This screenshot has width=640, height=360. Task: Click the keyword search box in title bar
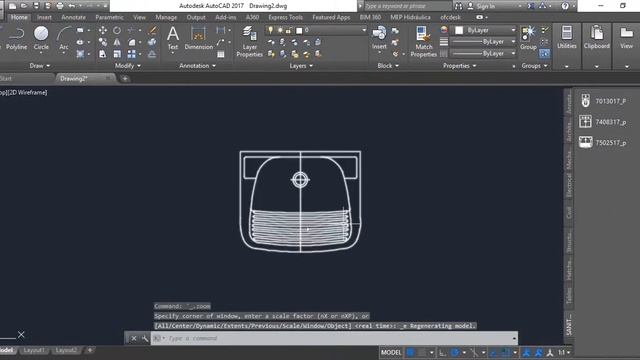407,6
